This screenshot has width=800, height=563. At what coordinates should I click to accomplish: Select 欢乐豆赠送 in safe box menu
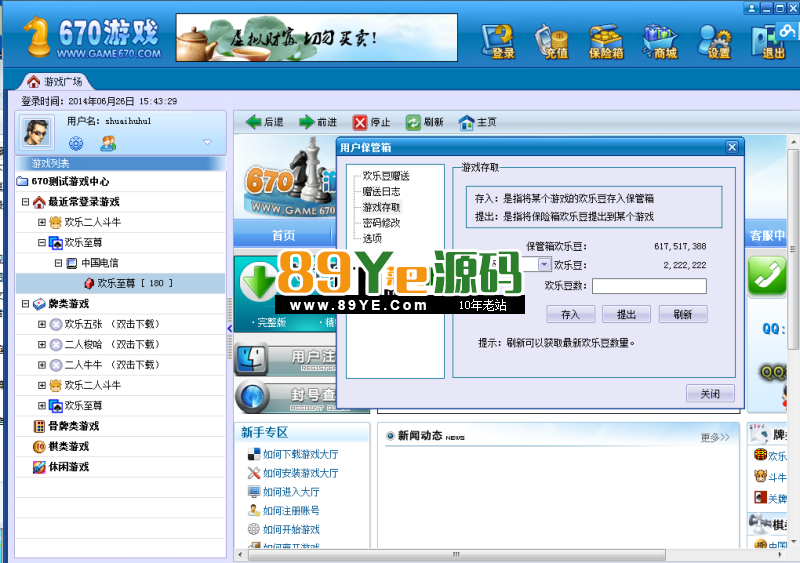386,176
